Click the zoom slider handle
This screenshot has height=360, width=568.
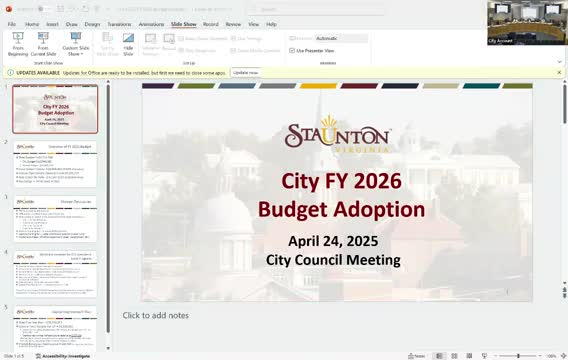(x=518, y=356)
